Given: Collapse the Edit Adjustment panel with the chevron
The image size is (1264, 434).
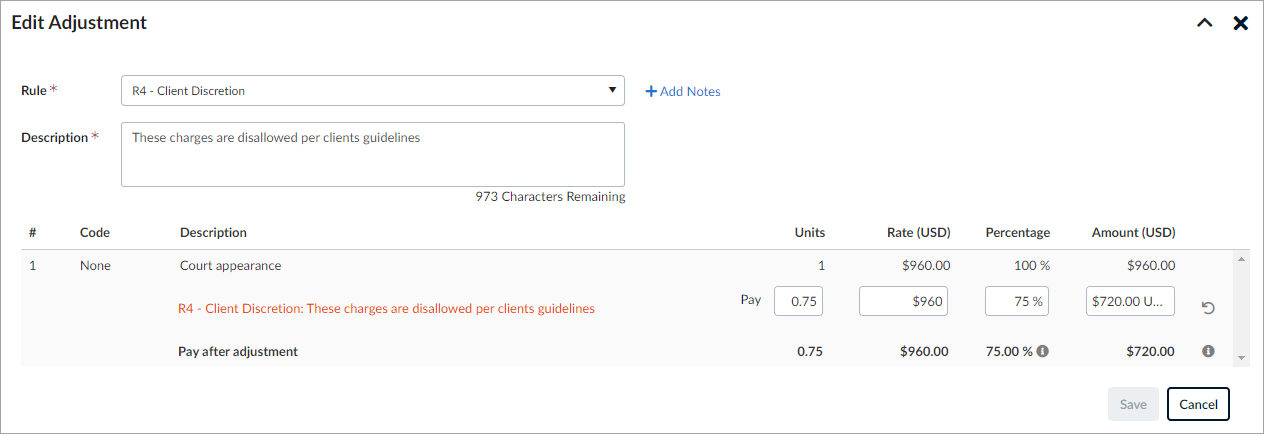Looking at the screenshot, I should pyautogui.click(x=1205, y=23).
